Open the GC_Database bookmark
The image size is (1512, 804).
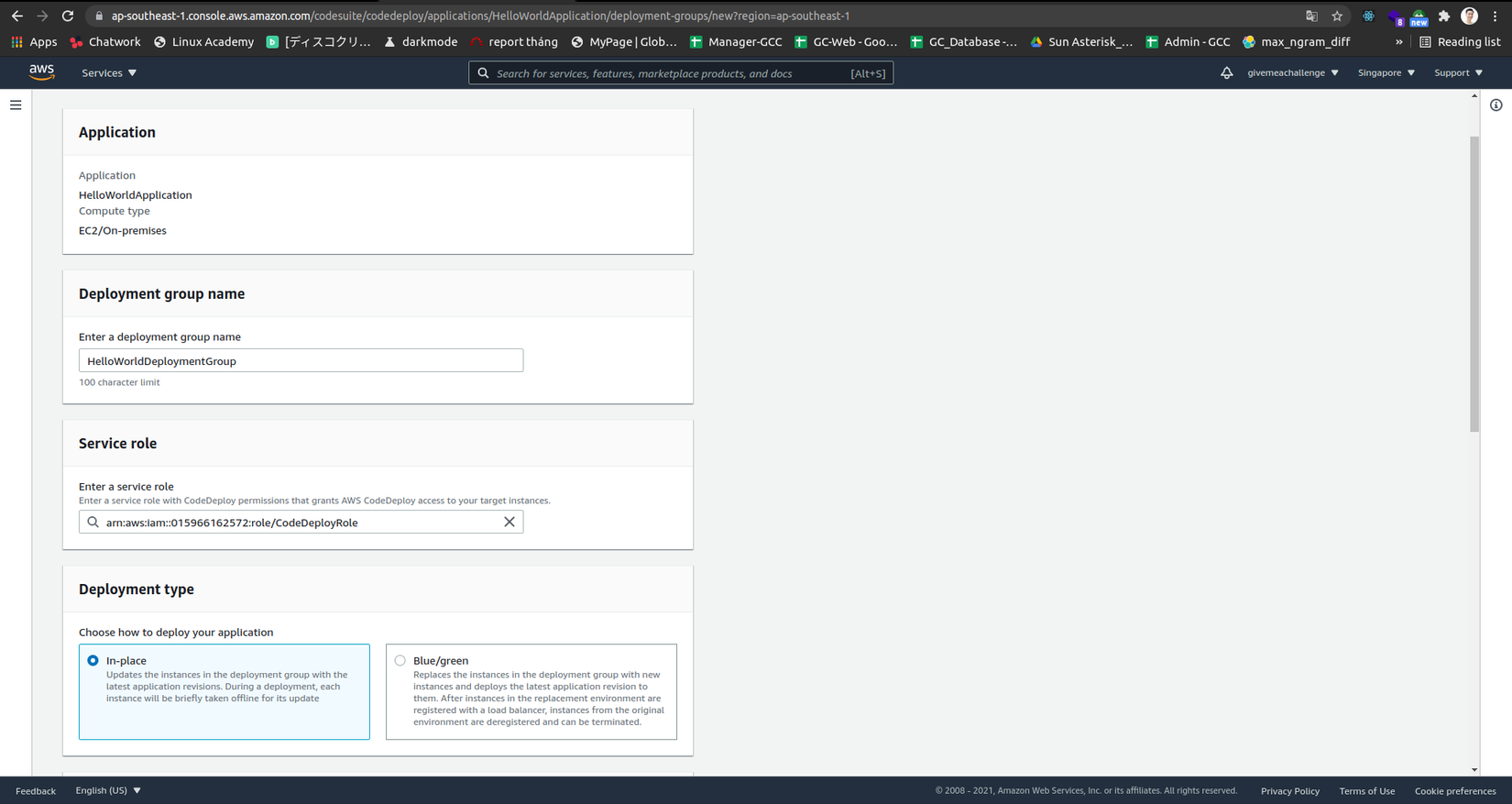point(963,41)
